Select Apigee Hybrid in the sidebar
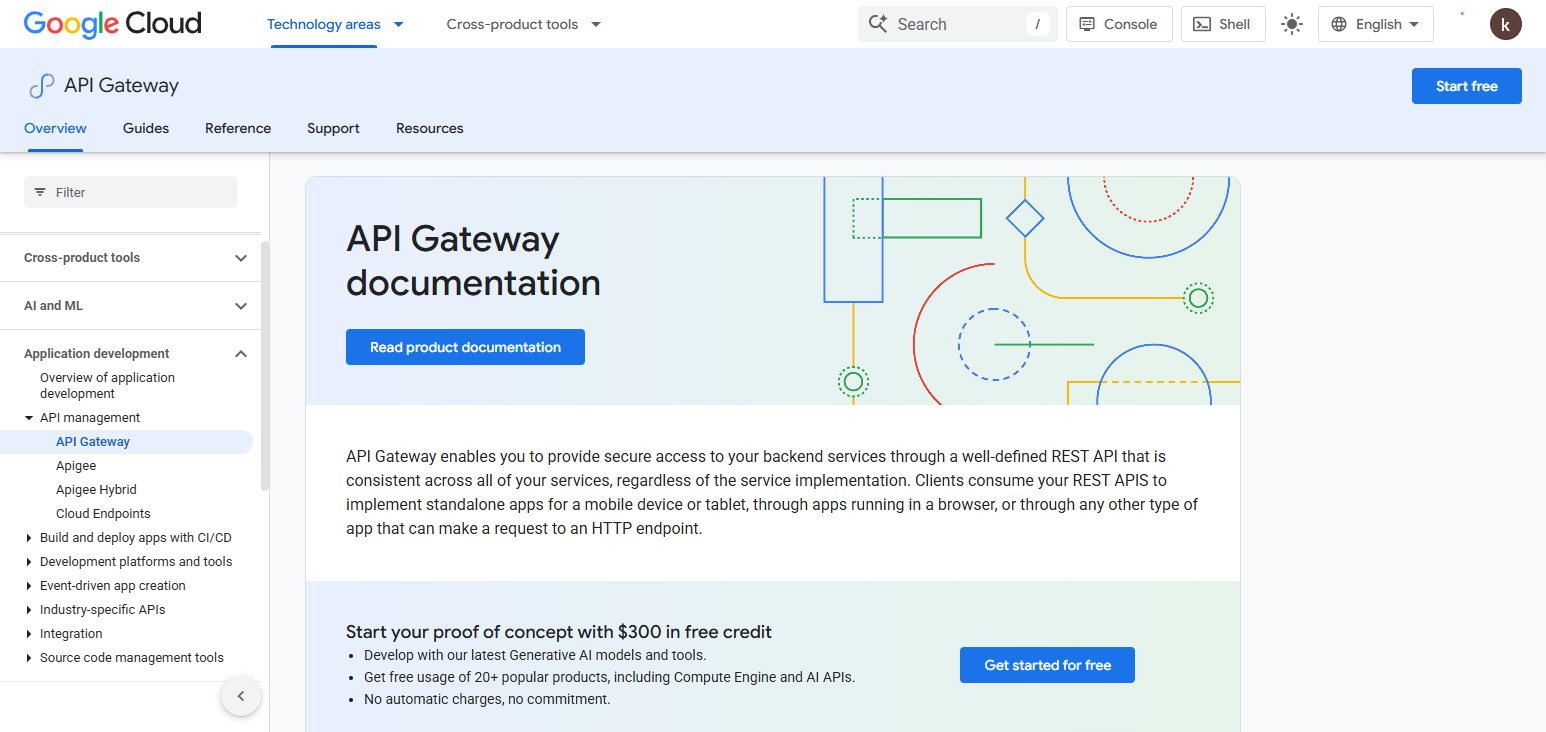Screen dimensions: 1546x732 [x=96, y=490]
